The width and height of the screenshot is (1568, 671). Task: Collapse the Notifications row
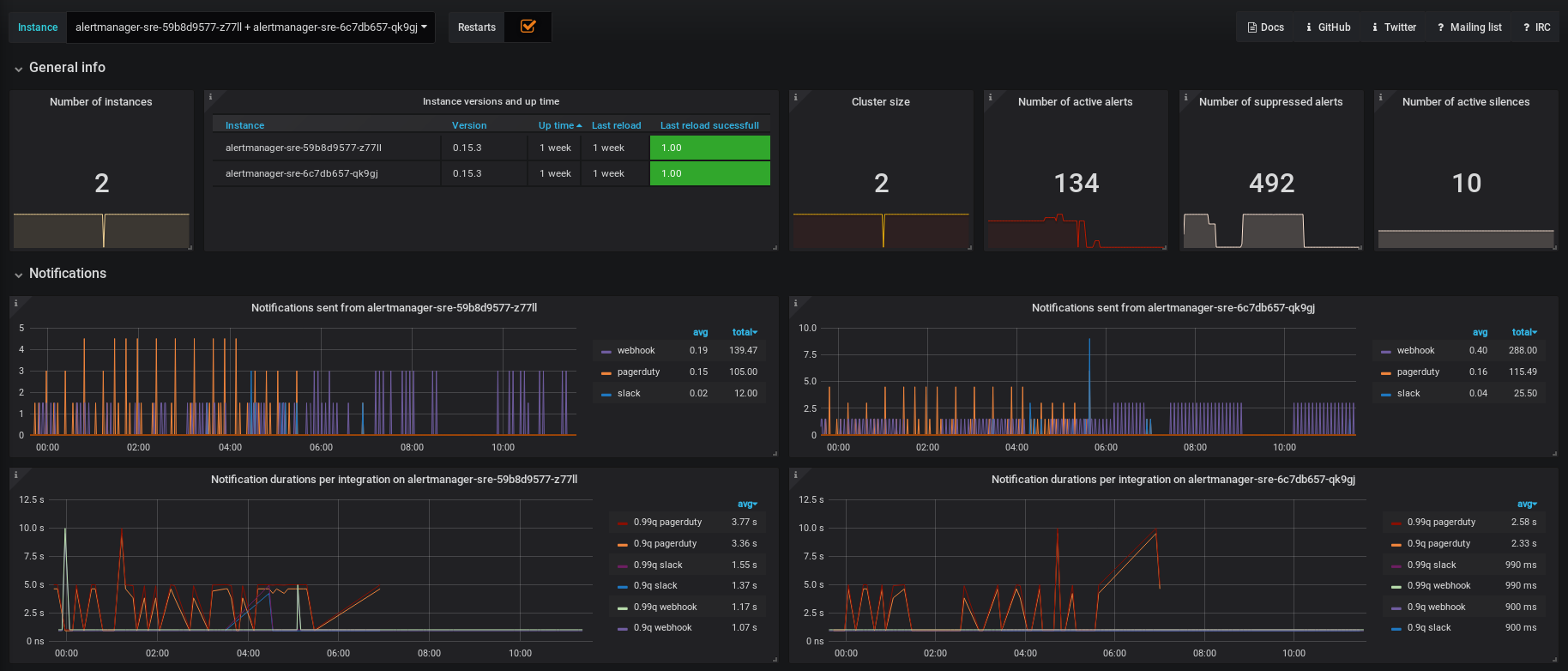(x=68, y=273)
